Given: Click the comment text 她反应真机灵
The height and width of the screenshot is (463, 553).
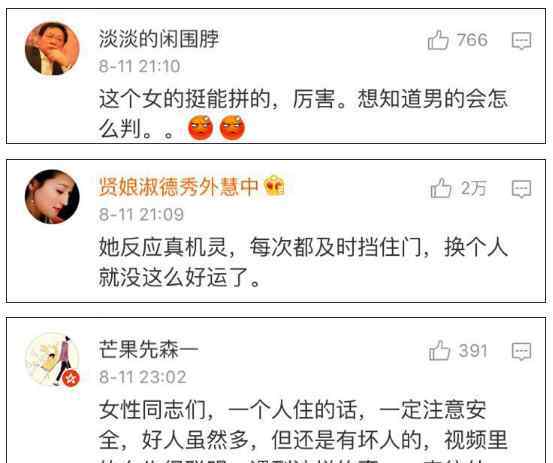Looking at the screenshot, I should point(163,246).
